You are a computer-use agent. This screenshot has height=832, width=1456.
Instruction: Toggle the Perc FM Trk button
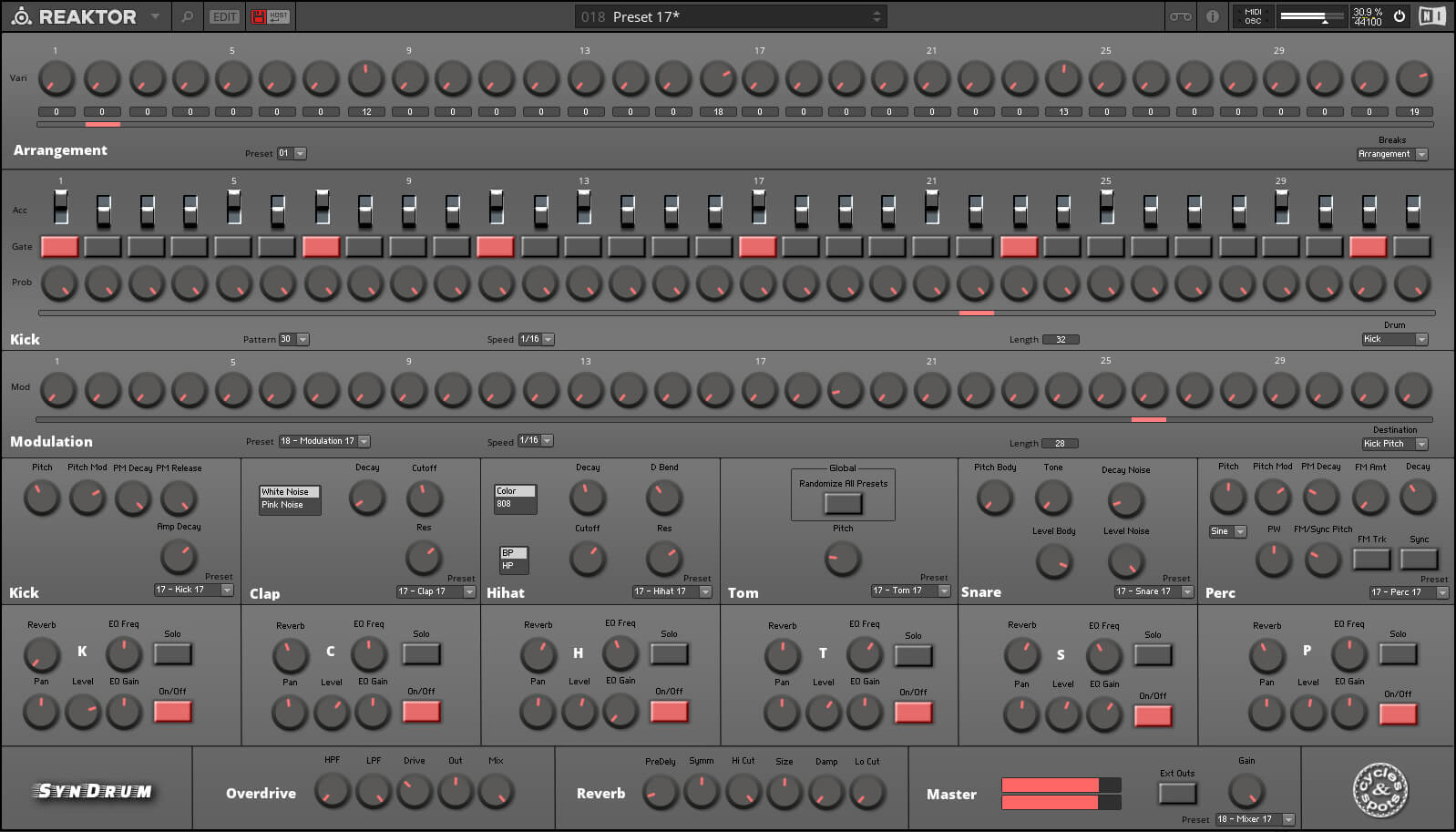point(1371,559)
